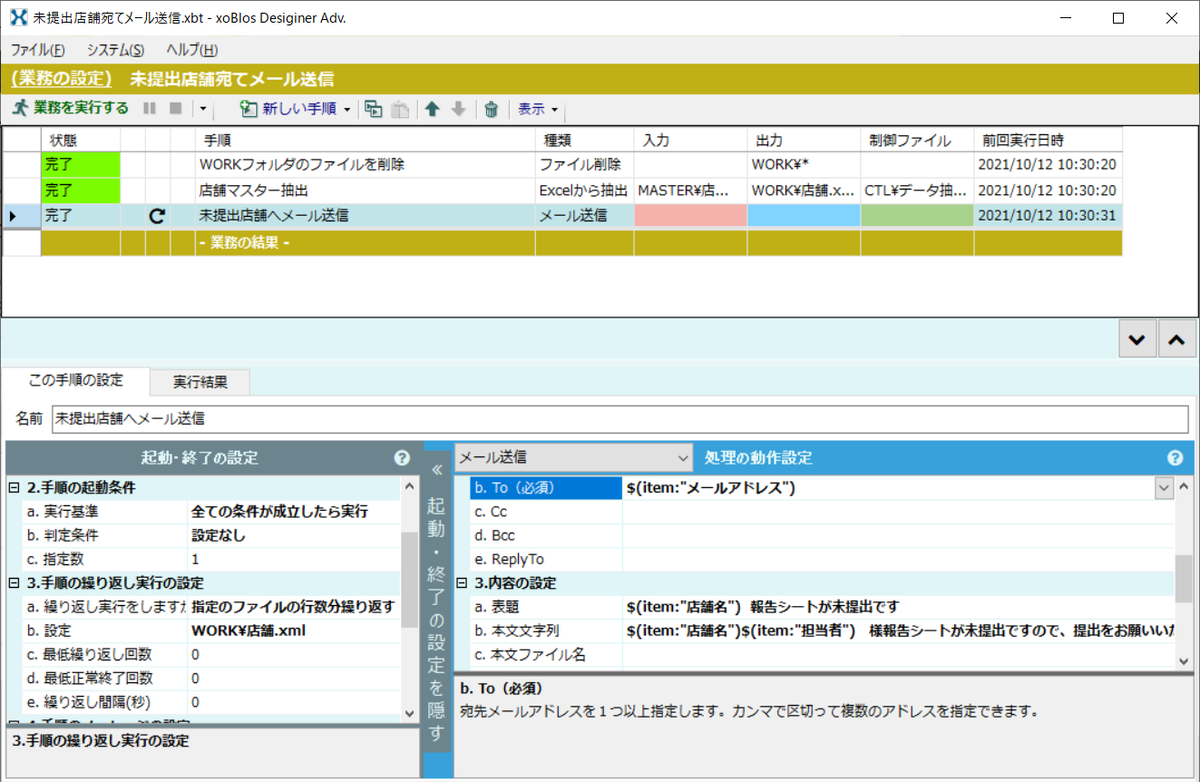The image size is (1200, 782).
Task: Open the run options dropdown arrow beside the stop icon
Action: tap(203, 108)
